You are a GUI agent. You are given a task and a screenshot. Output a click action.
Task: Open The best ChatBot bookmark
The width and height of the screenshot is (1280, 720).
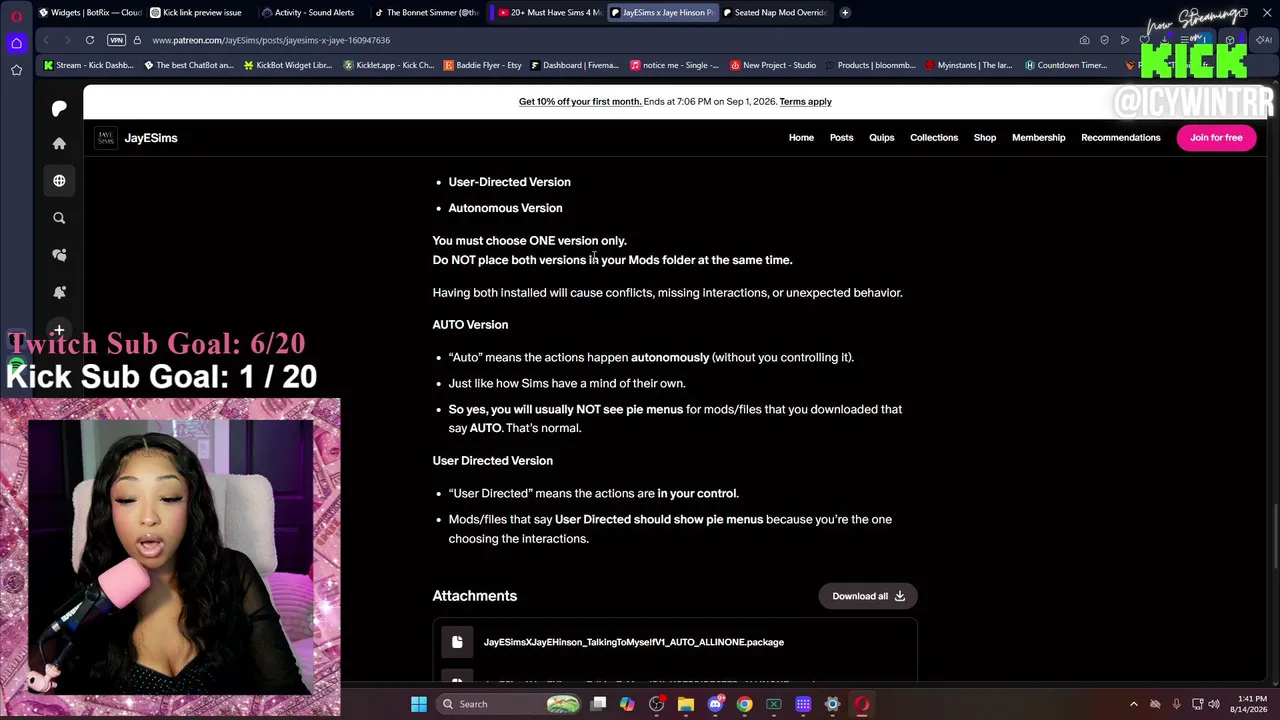point(188,66)
